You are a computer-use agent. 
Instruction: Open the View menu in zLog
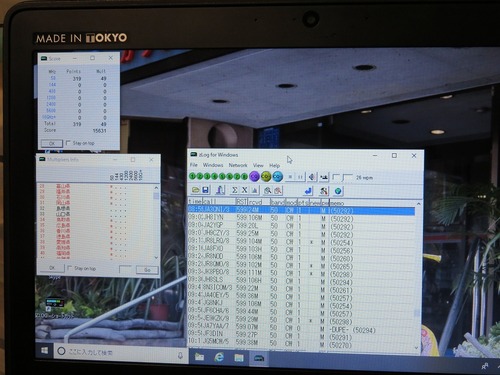258,165
